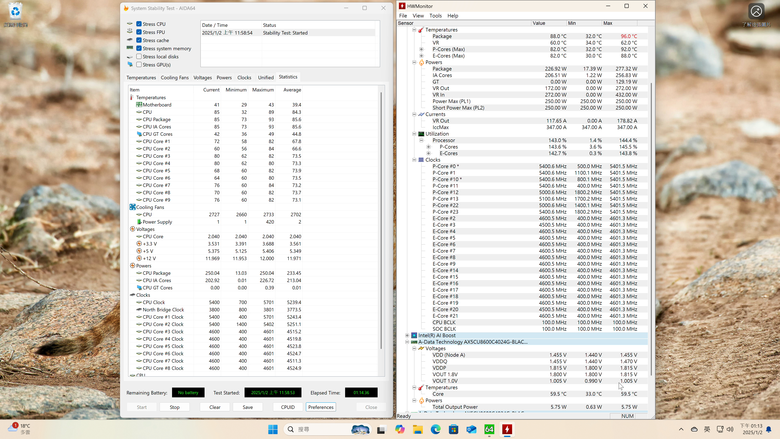Click the Save button in AIDA64
This screenshot has width=780, height=439.
(x=248, y=407)
